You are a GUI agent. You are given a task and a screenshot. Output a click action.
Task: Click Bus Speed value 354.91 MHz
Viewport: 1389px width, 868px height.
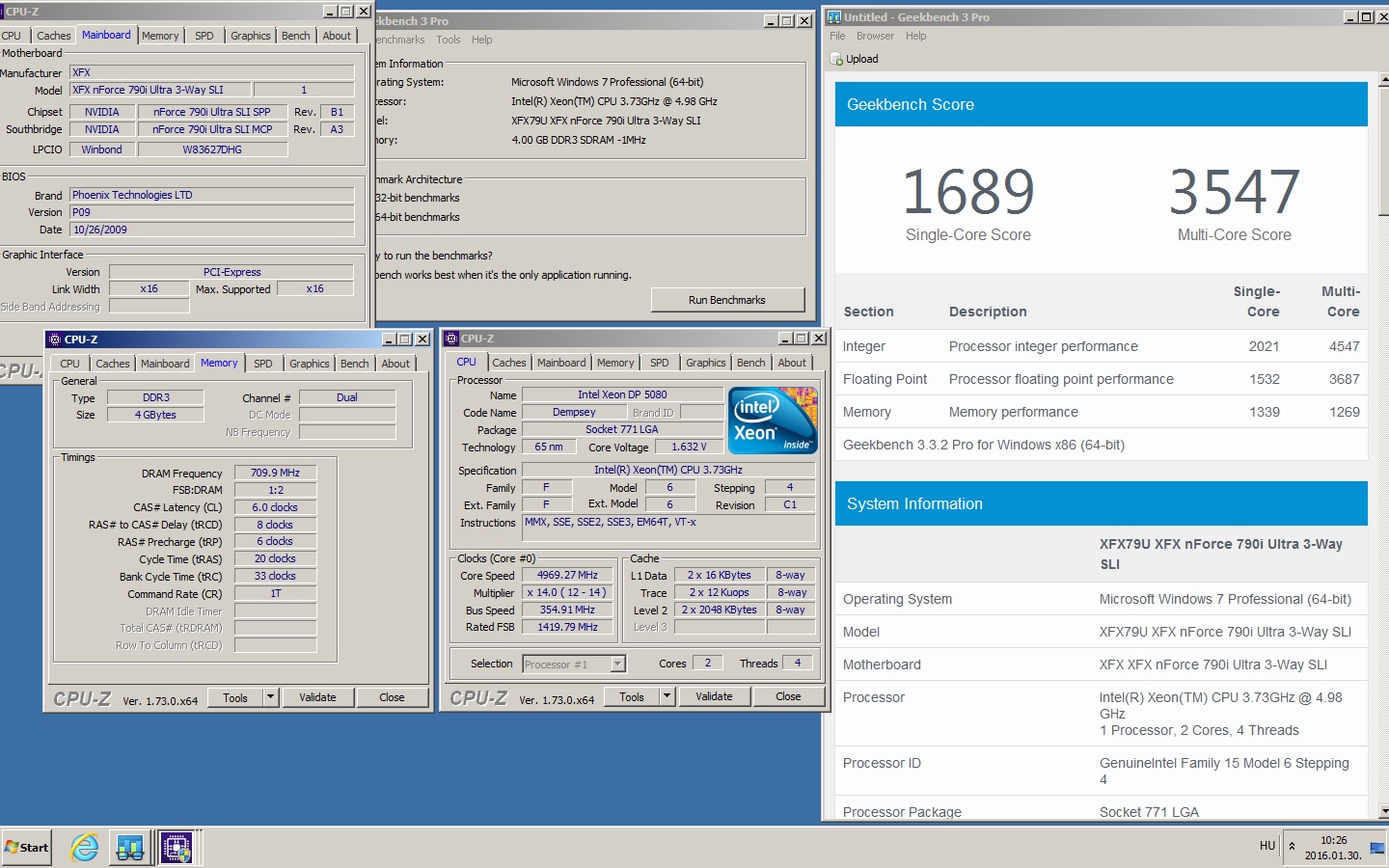[x=567, y=610]
